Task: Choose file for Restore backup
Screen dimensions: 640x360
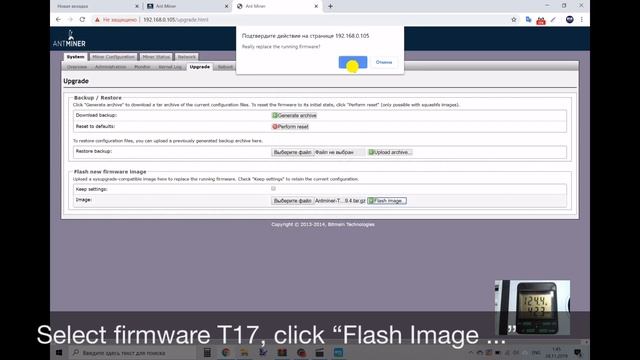Action: 292,152
